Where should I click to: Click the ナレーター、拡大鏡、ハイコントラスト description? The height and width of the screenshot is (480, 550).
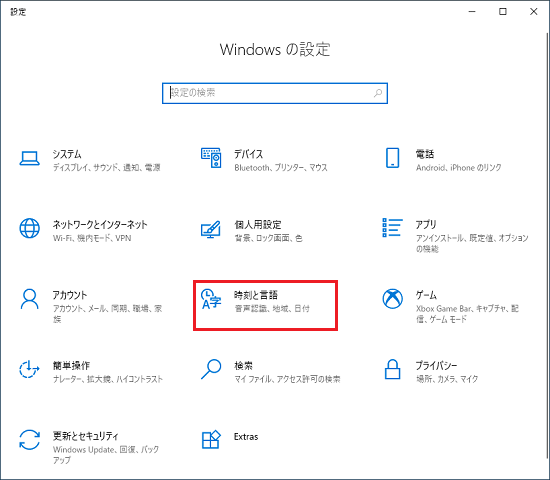[108, 379]
